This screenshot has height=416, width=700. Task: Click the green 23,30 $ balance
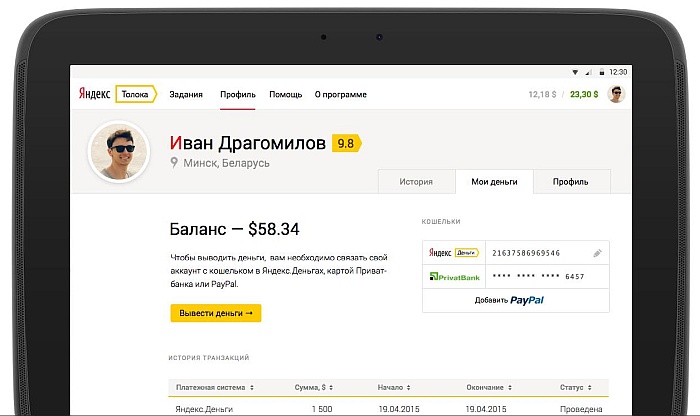583,94
